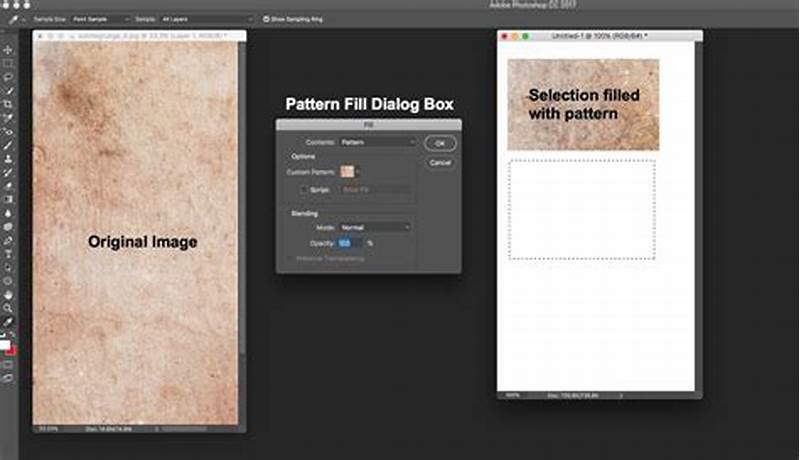This screenshot has height=460, width=800.
Task: Select the Eyedropper tool in the toolbox
Action: pos(8,118)
